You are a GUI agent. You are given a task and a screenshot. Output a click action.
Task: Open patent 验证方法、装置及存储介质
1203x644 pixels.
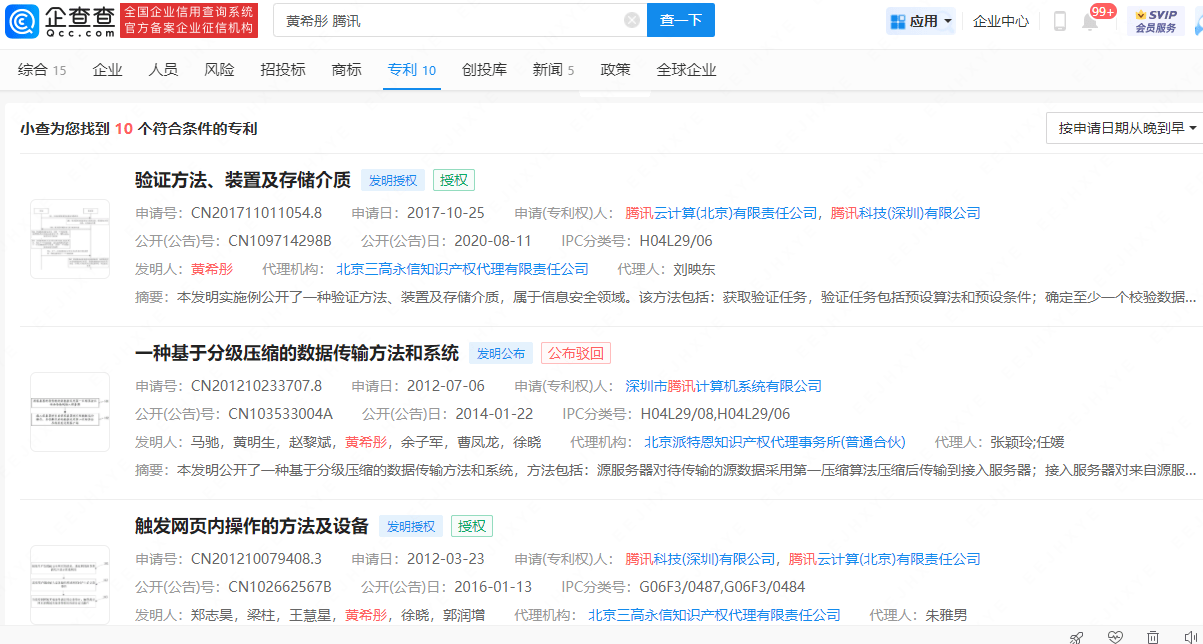(243, 180)
